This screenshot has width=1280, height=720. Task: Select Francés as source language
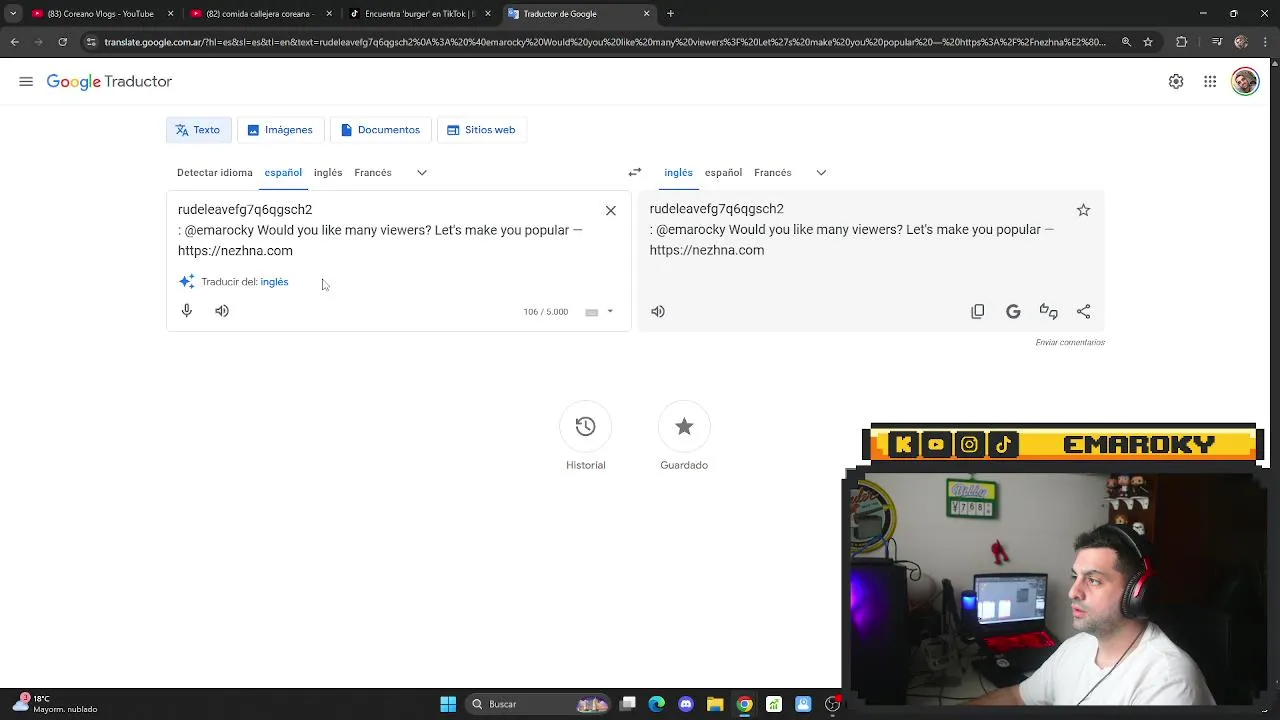pos(373,173)
